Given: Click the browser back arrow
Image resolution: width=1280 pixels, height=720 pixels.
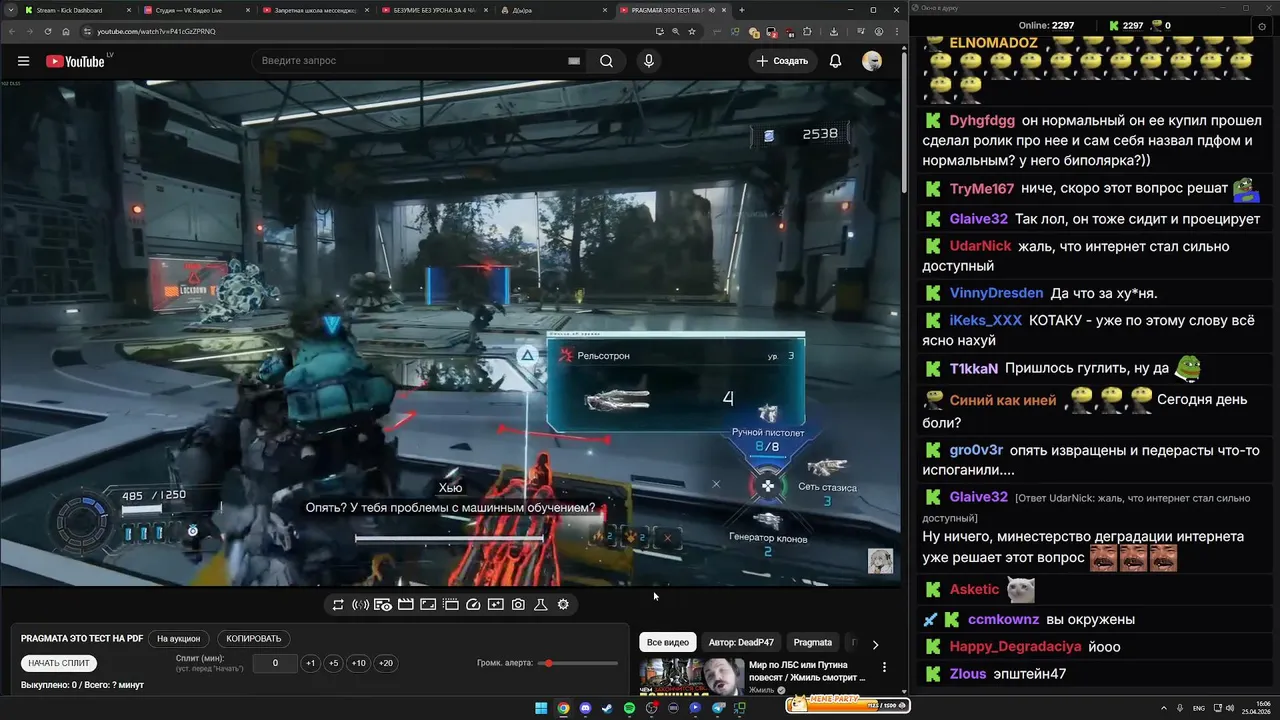Looking at the screenshot, I should tap(12, 31).
